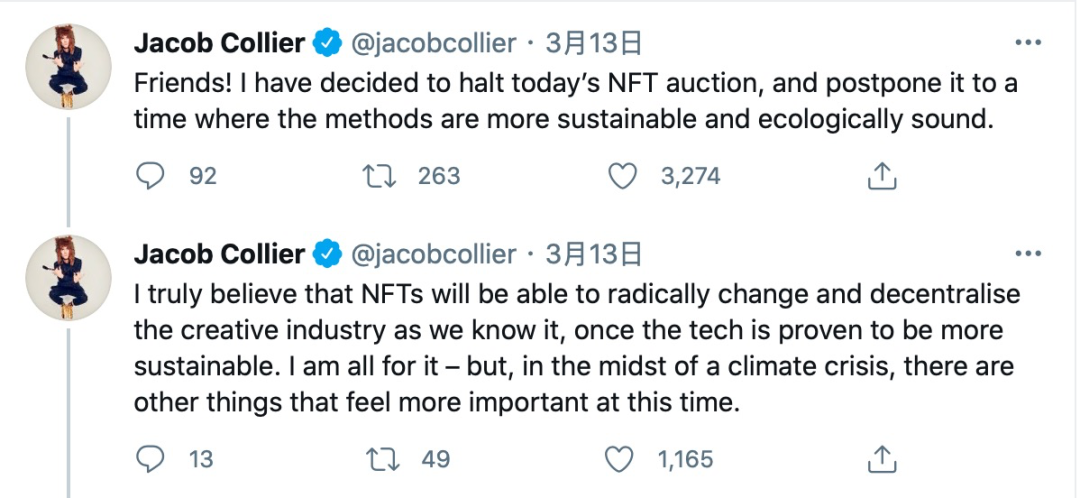Open Jacob Collier name link in first tweet
The height and width of the screenshot is (498, 1080).
tap(219, 43)
